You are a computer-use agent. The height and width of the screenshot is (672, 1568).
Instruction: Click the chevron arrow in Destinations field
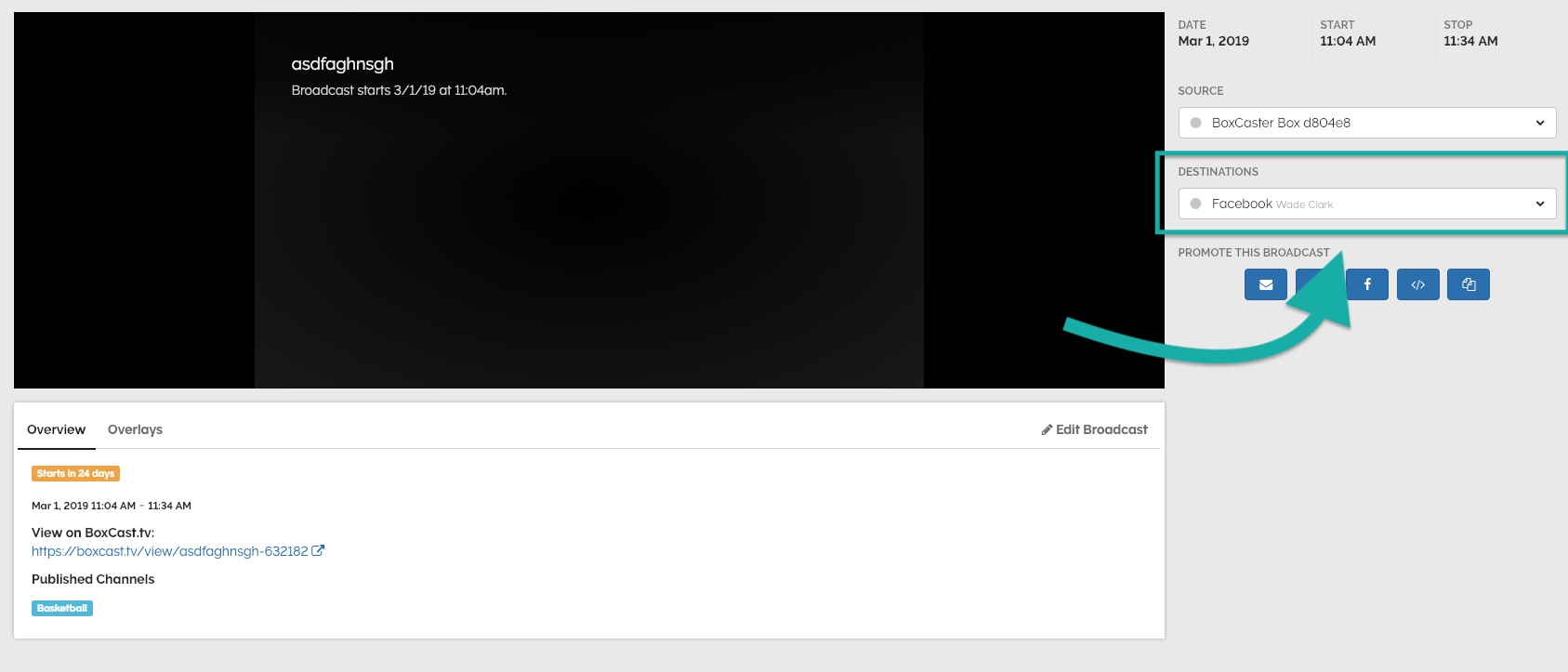point(1539,204)
